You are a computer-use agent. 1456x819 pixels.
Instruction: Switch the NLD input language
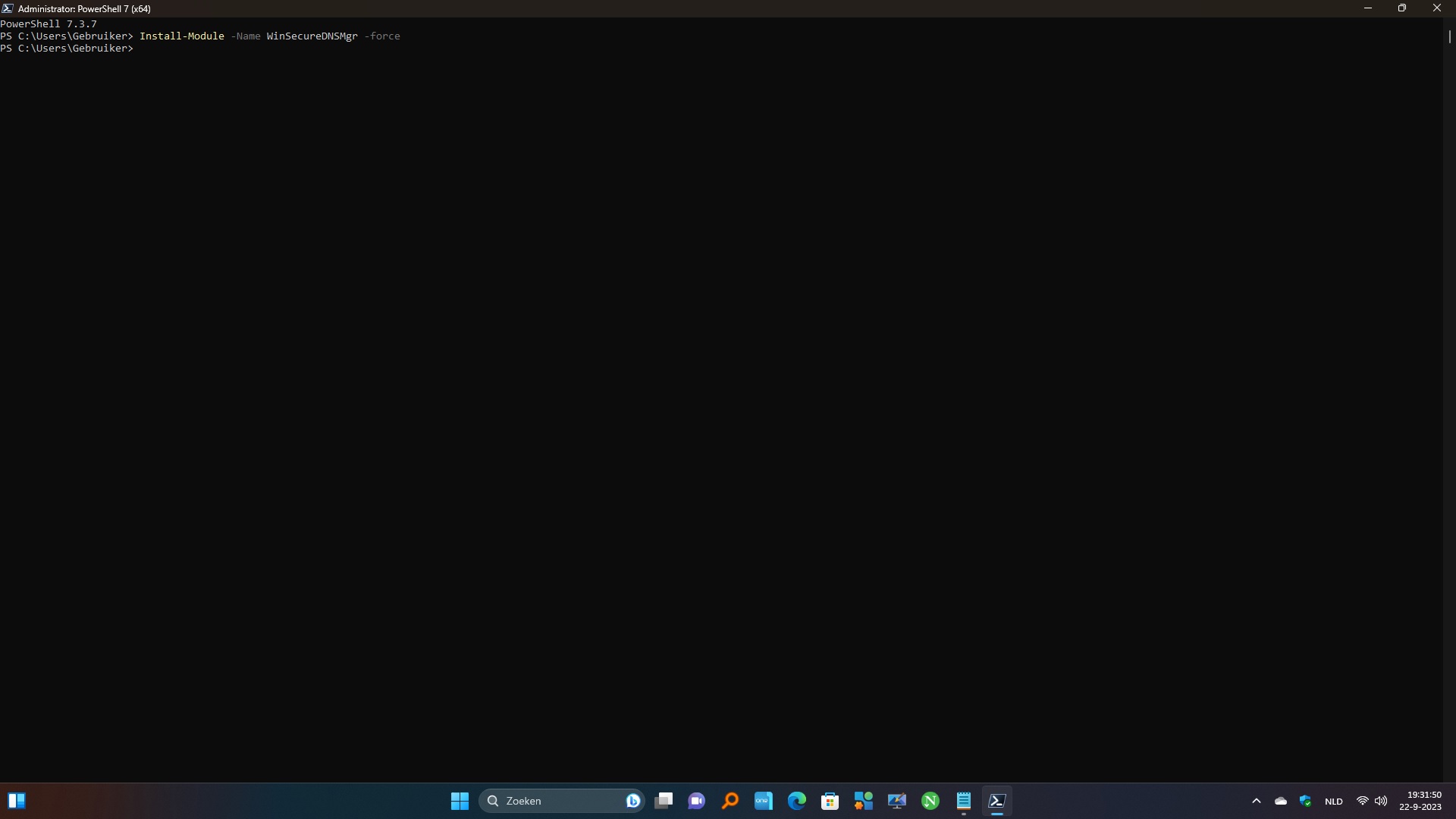1334,801
